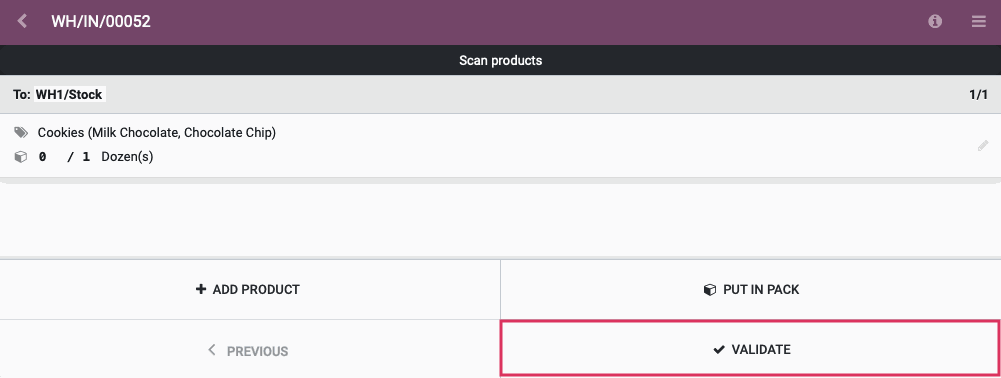Open the hamburger menu in the header
Screen dimensions: 1001x378
979,22
